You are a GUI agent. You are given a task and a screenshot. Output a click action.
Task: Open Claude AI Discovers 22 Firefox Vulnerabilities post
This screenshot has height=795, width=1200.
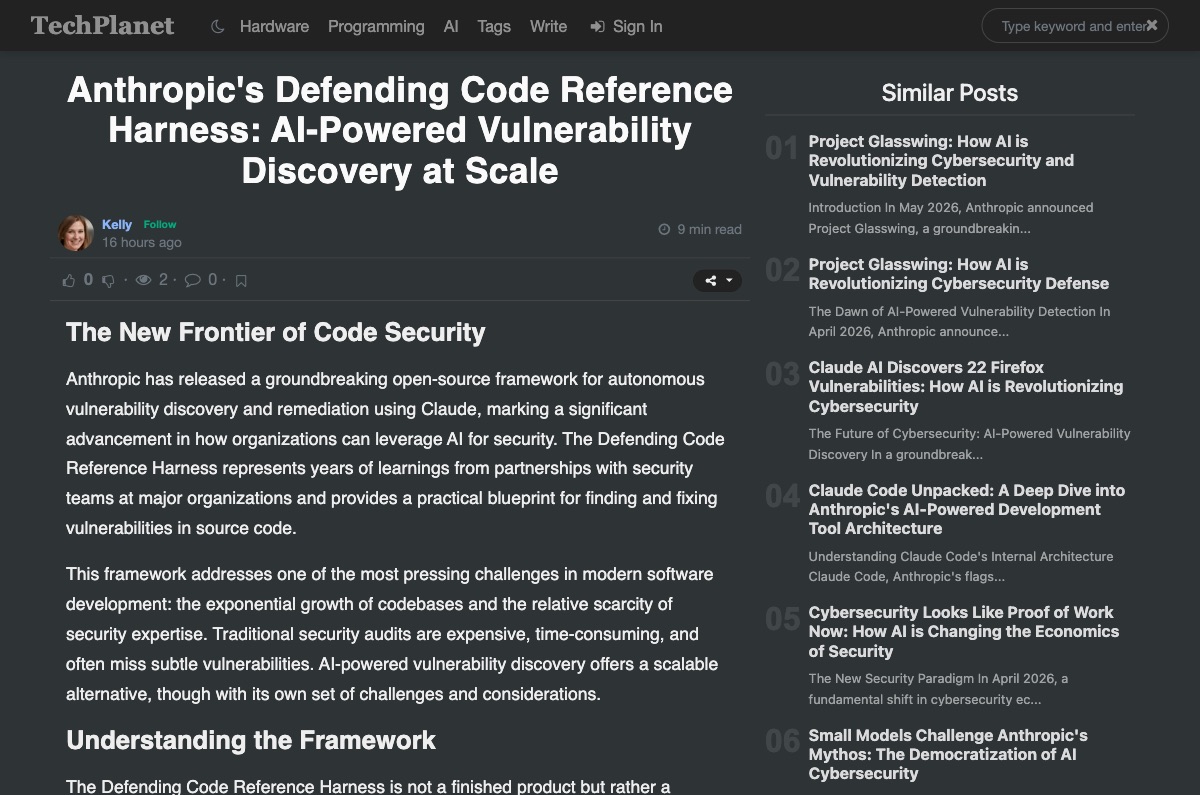(x=966, y=387)
